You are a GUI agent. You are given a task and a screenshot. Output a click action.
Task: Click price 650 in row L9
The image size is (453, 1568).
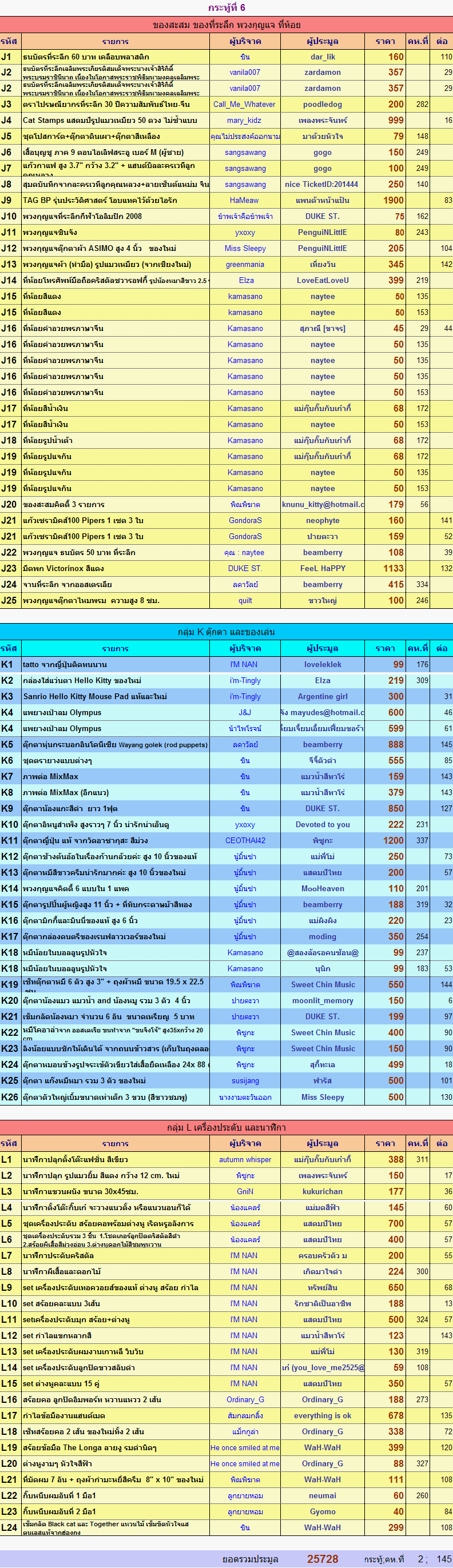point(396,1288)
